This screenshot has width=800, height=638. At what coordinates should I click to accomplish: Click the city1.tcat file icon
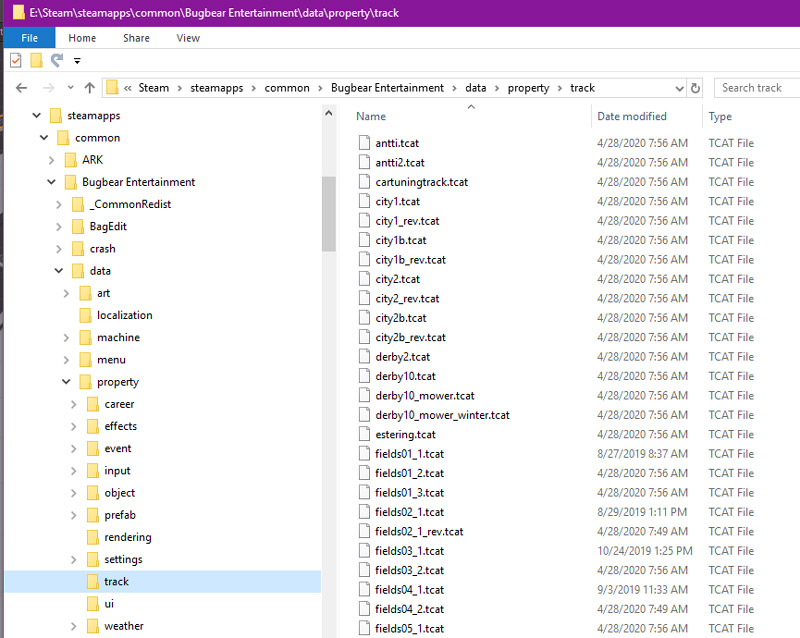364,201
